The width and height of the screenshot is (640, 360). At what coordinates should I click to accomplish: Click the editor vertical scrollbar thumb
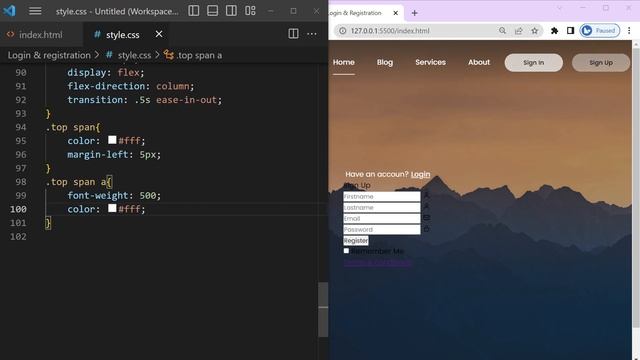pyautogui.click(x=323, y=309)
